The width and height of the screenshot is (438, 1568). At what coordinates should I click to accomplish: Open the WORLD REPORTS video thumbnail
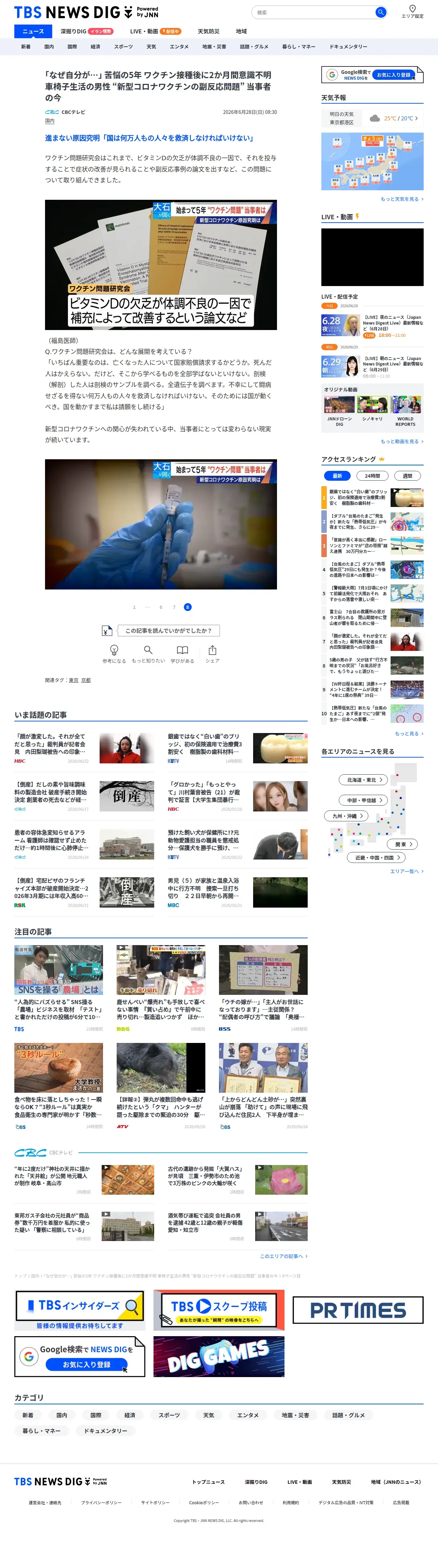pos(405,405)
